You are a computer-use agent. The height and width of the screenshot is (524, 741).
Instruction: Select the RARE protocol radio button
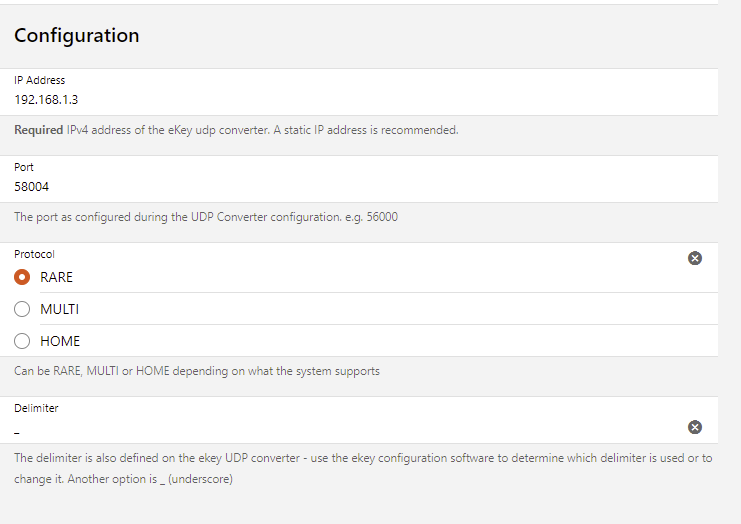[22, 277]
